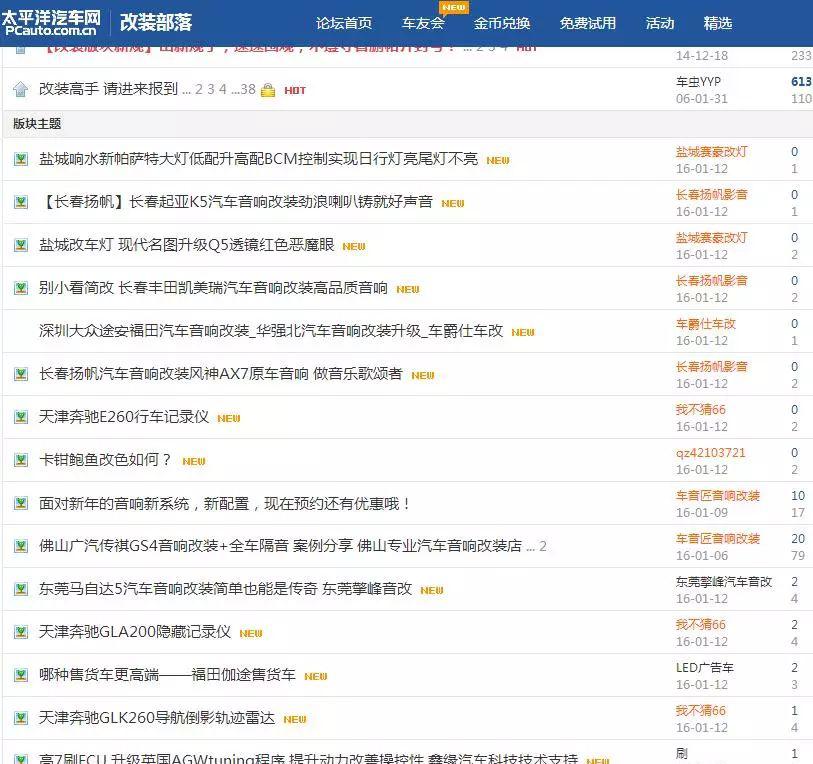Open thread 佛山广汽传祺GS4音响改装+全车隔音

pos(281,546)
